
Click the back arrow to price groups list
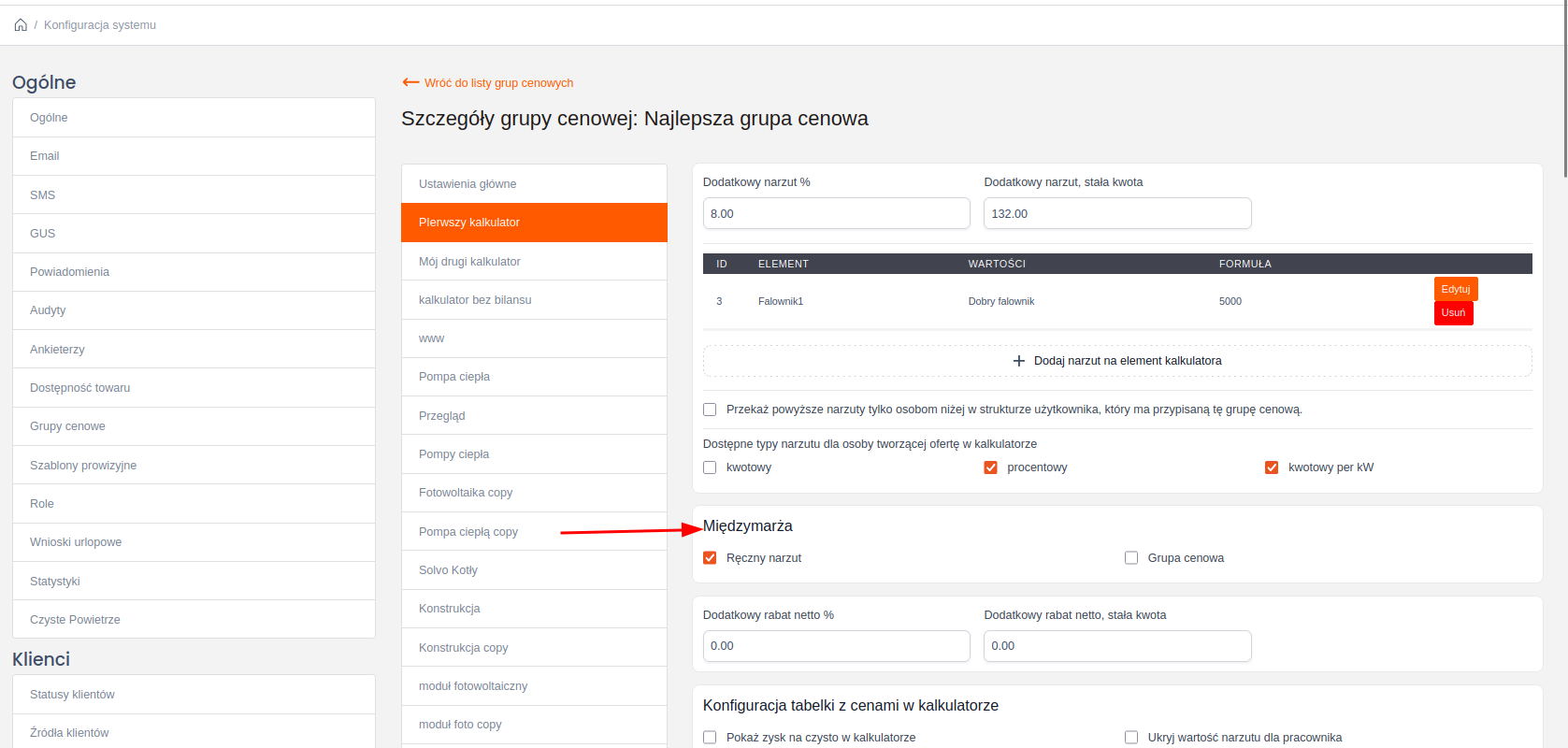pyautogui.click(x=410, y=82)
